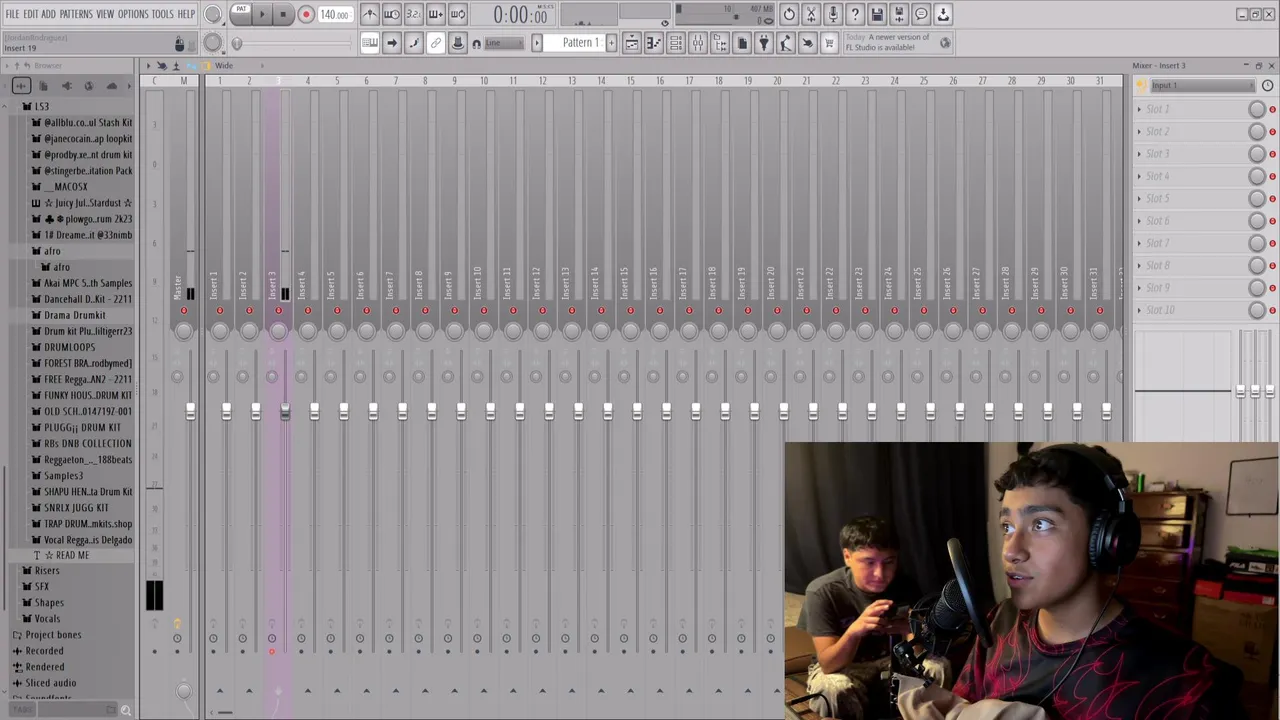The image size is (1280, 720).
Task: Open the Mixer view icon
Action: pyautogui.click(x=698, y=43)
